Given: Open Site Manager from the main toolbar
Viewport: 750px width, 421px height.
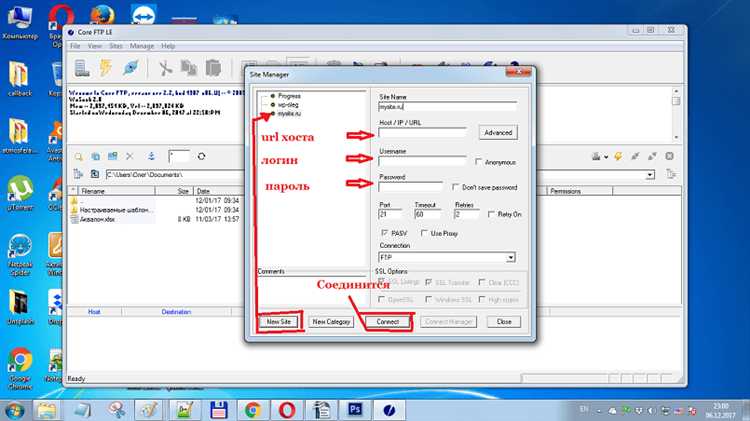Looking at the screenshot, I should point(82,68).
